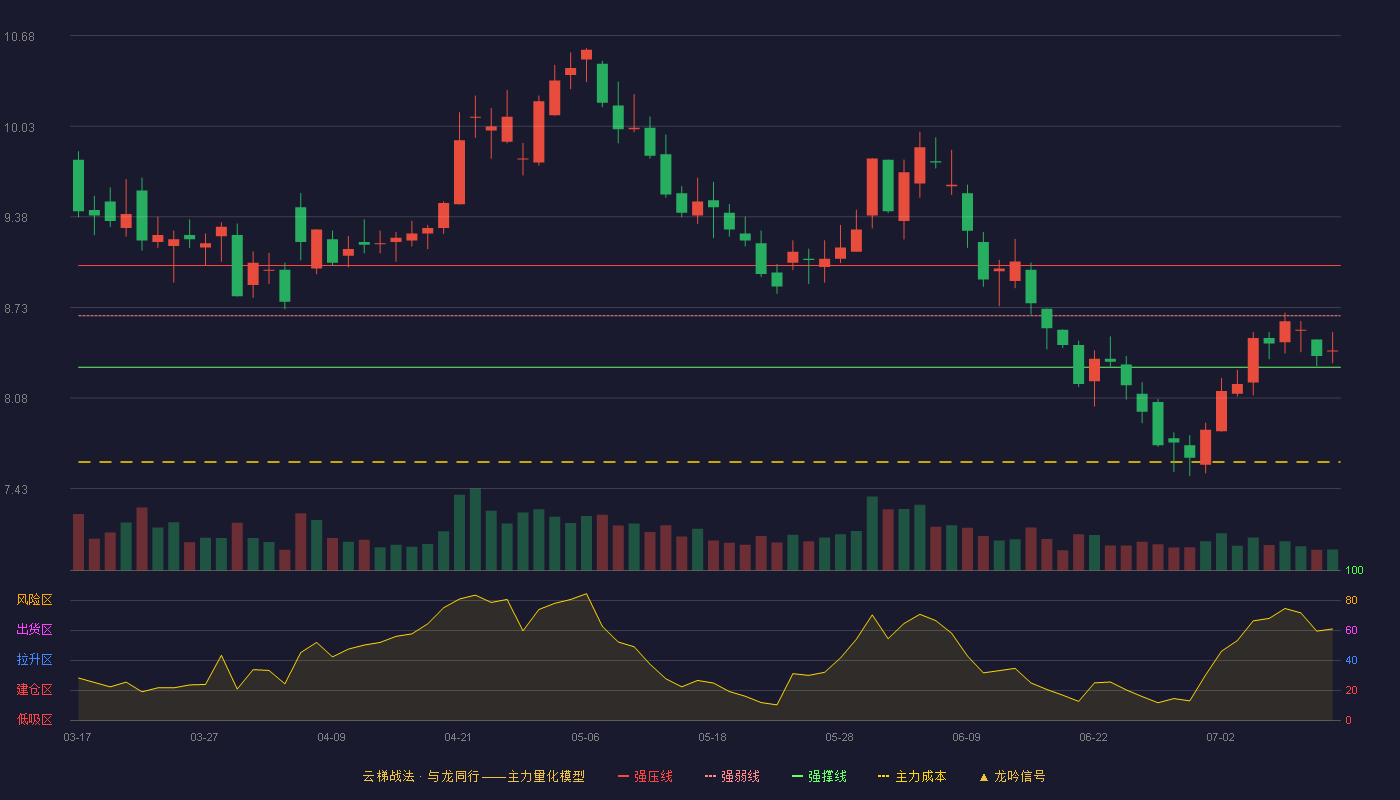Click the 低吸区 zone label
Viewport: 1400px width, 800px height.
34,720
